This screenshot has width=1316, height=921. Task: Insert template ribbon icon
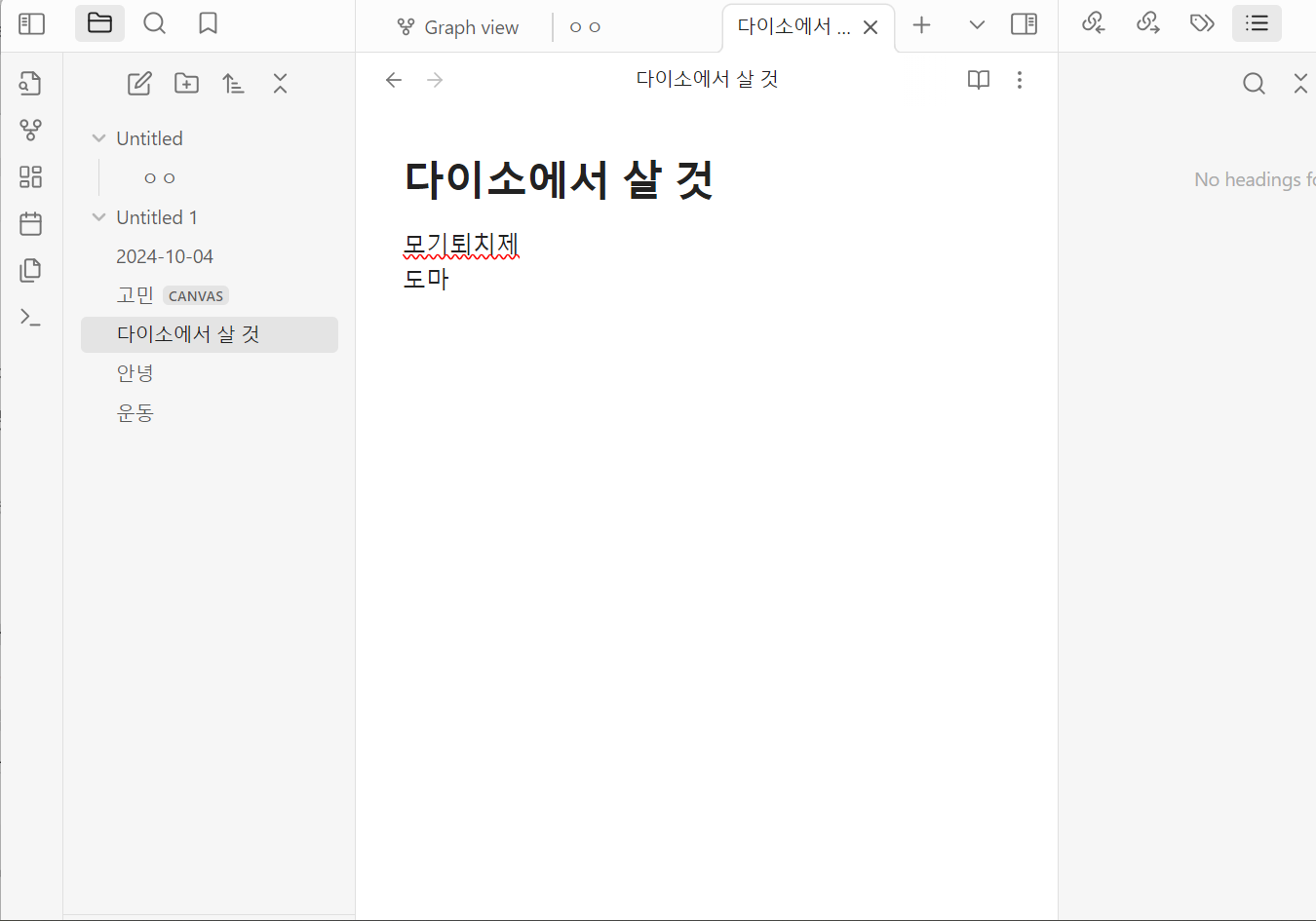(30, 270)
